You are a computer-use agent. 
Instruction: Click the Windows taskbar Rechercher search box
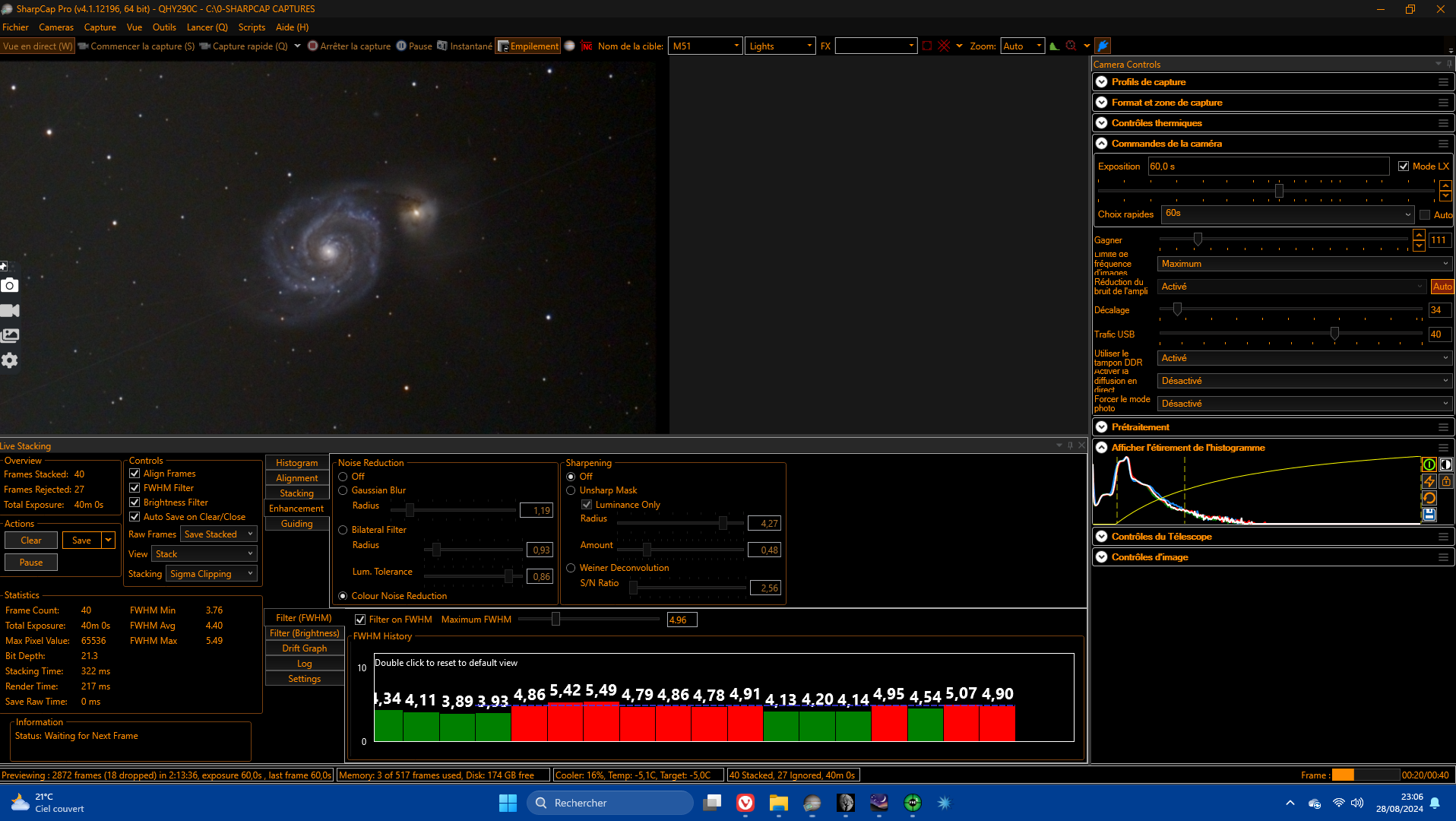[x=610, y=803]
